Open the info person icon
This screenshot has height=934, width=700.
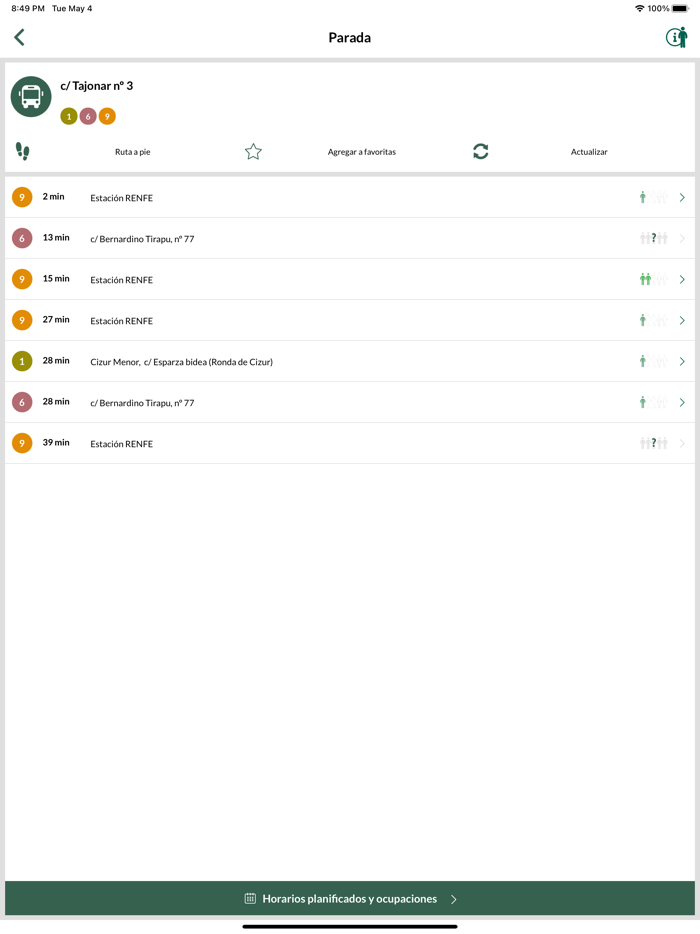(x=677, y=37)
